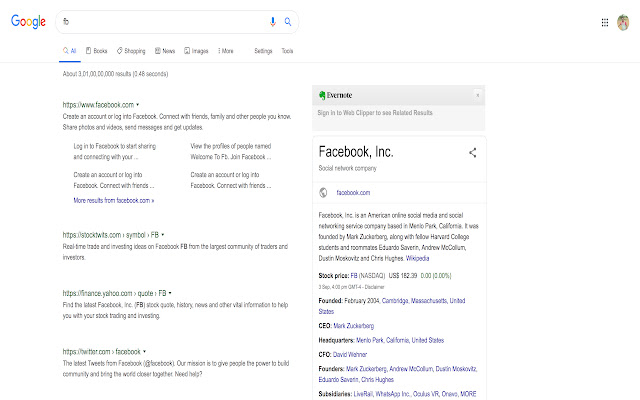Screen dimensions: 640x400
Task: Click Eduardo Saverin in Founders list
Action: (338, 380)
